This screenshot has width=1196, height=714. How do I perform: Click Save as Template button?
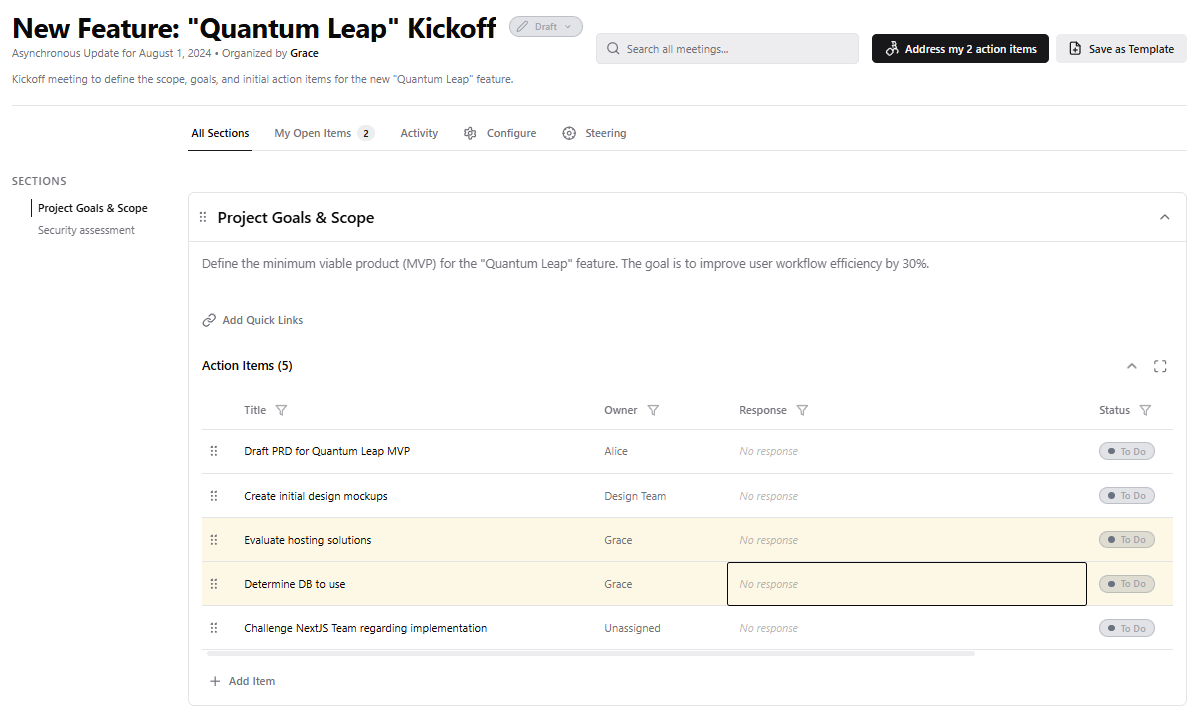pyautogui.click(x=1120, y=49)
